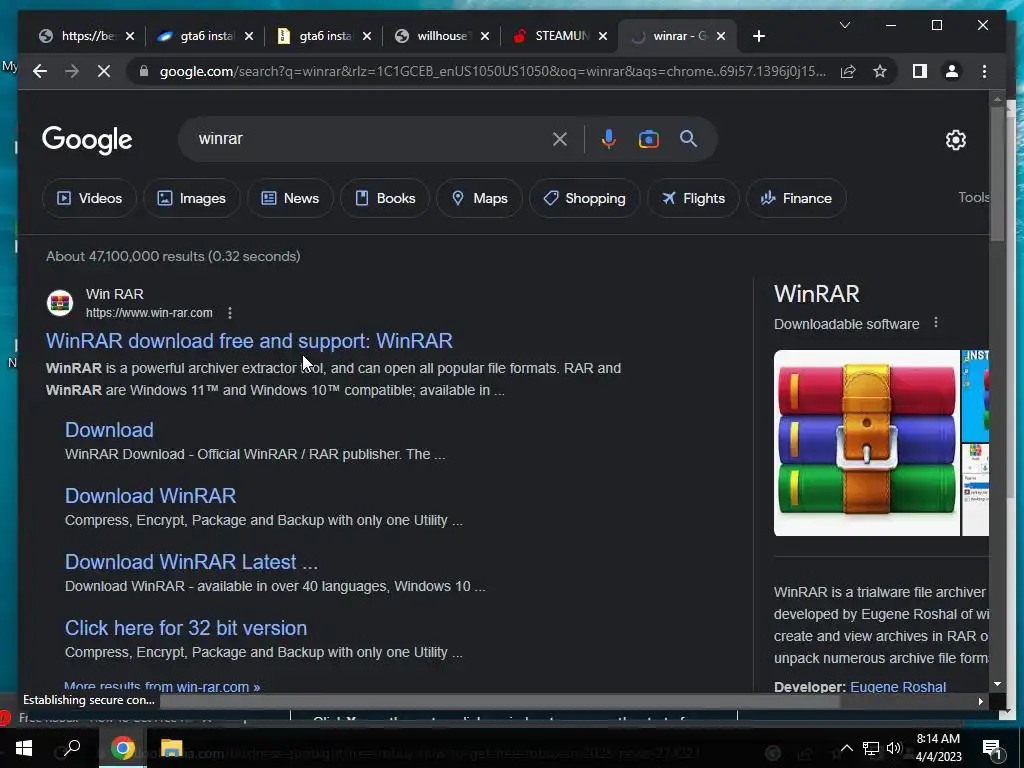Close the STEAMUN tab
Viewport: 1024px width, 768px height.
[x=603, y=36]
